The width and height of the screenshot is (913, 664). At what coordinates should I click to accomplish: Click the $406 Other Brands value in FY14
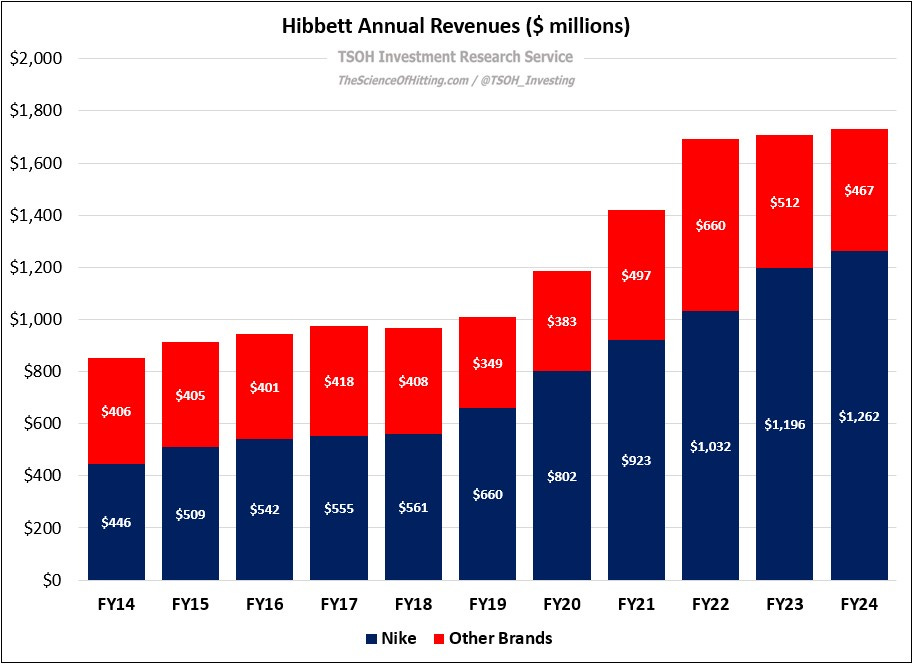coord(116,411)
